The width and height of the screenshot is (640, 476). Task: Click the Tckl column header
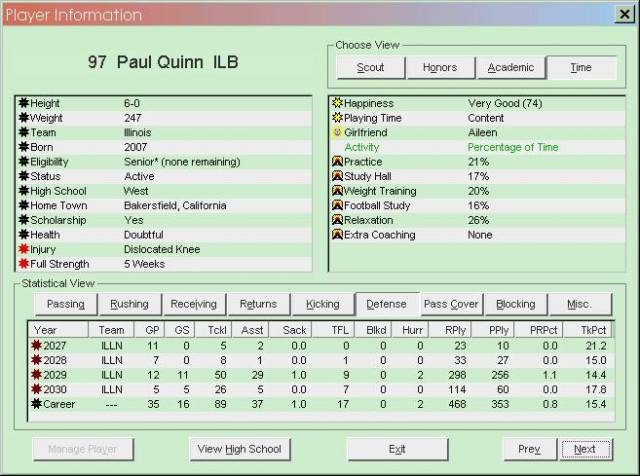pyautogui.click(x=213, y=330)
